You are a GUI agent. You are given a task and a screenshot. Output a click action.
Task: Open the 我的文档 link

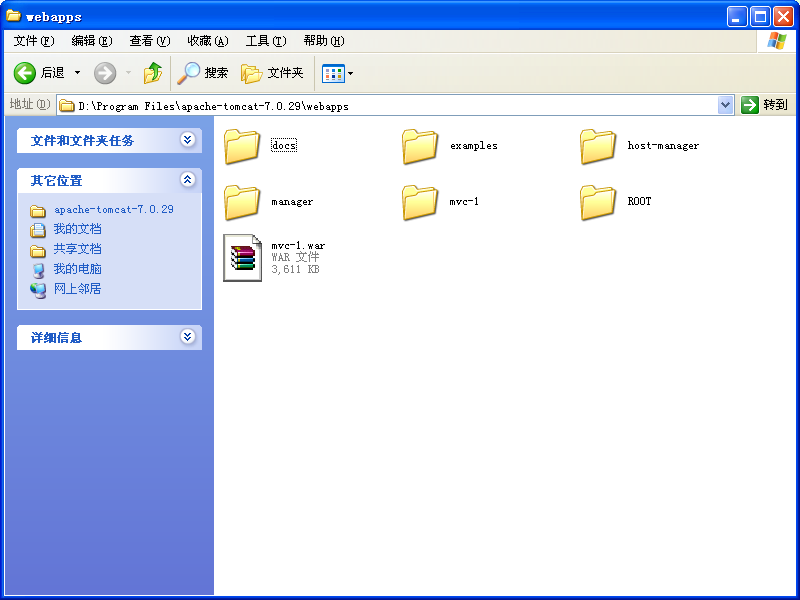[x=78, y=229]
